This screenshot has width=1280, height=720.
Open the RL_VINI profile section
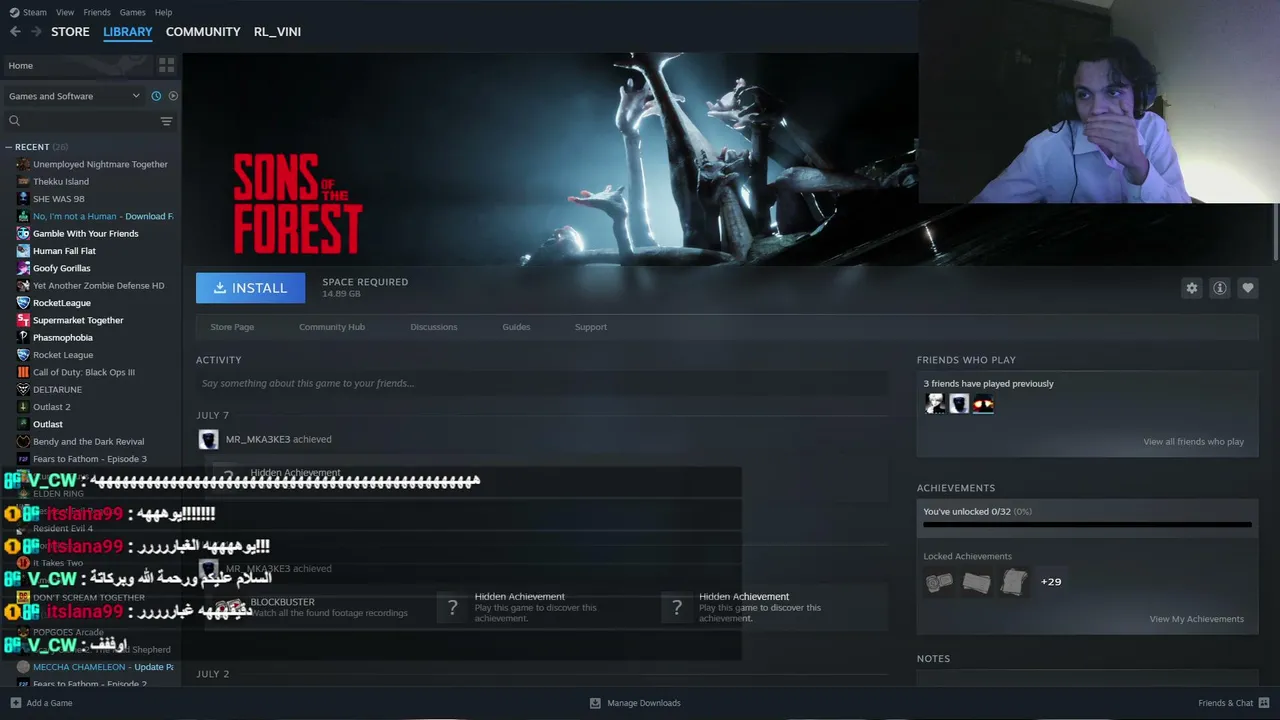click(277, 32)
